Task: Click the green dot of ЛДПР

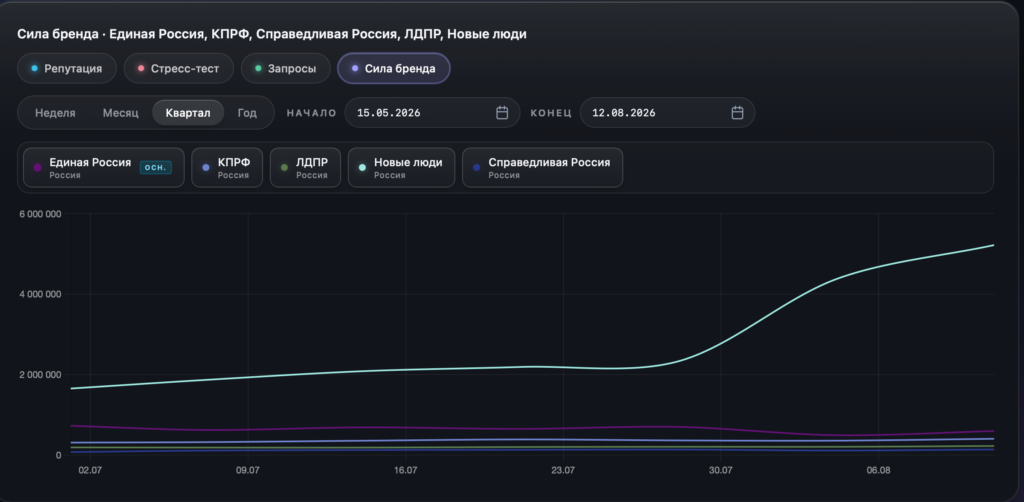Action: tap(284, 168)
